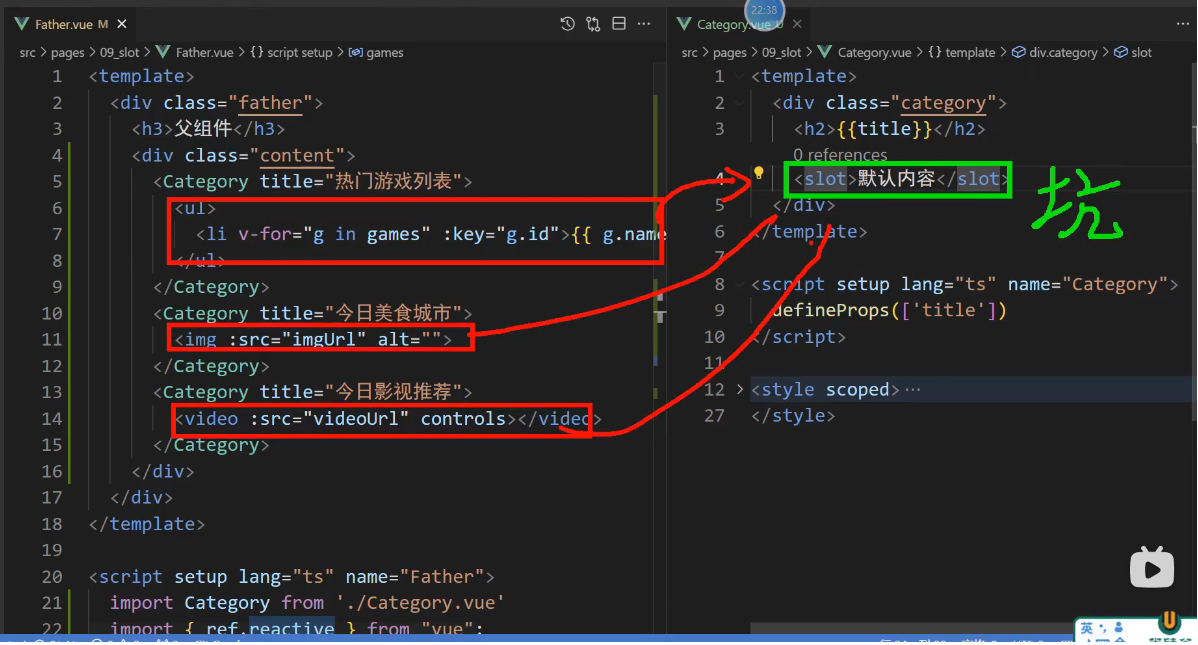Expand the folded style block on line 12

pyautogui.click(x=740, y=390)
